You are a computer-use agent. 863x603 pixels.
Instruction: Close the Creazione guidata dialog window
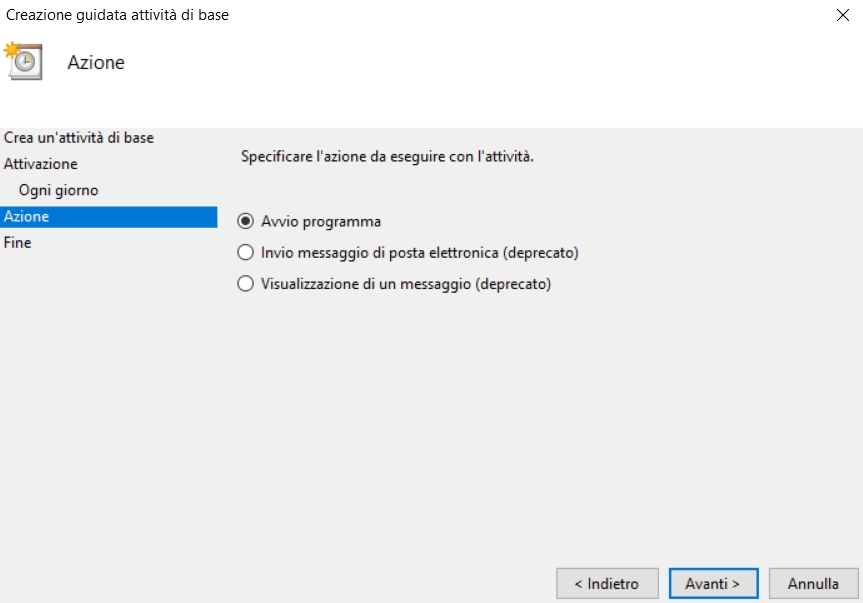(841, 15)
